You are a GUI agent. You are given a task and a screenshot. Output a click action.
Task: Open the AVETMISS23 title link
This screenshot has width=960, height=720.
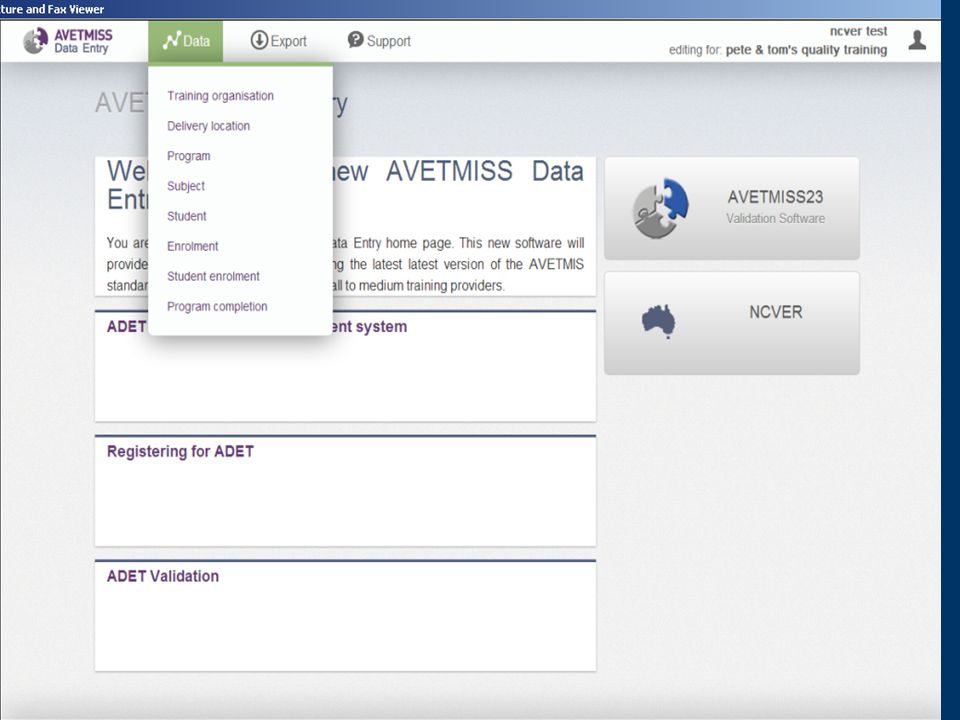[775, 197]
